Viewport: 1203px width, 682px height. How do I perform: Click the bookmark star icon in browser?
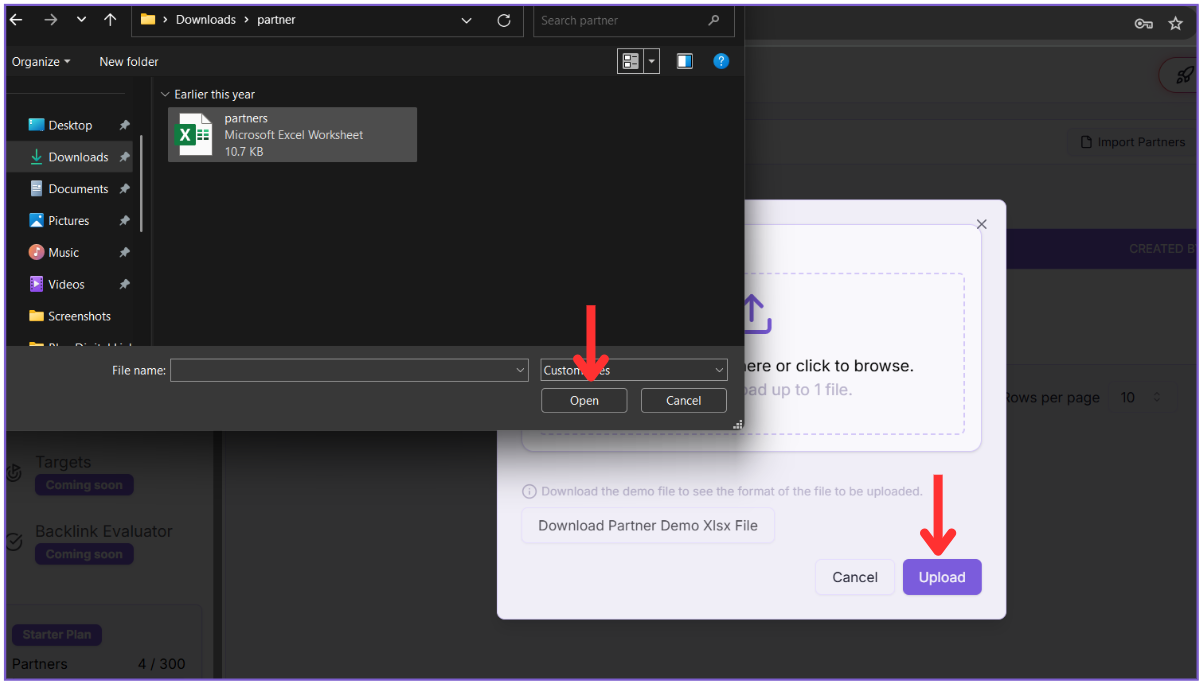(x=1176, y=23)
